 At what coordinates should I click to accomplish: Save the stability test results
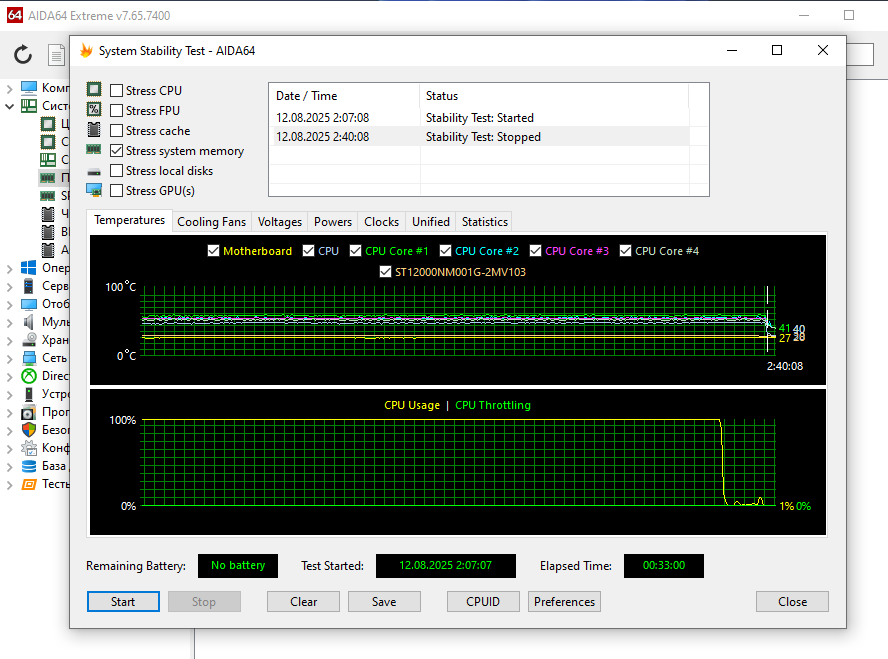384,602
